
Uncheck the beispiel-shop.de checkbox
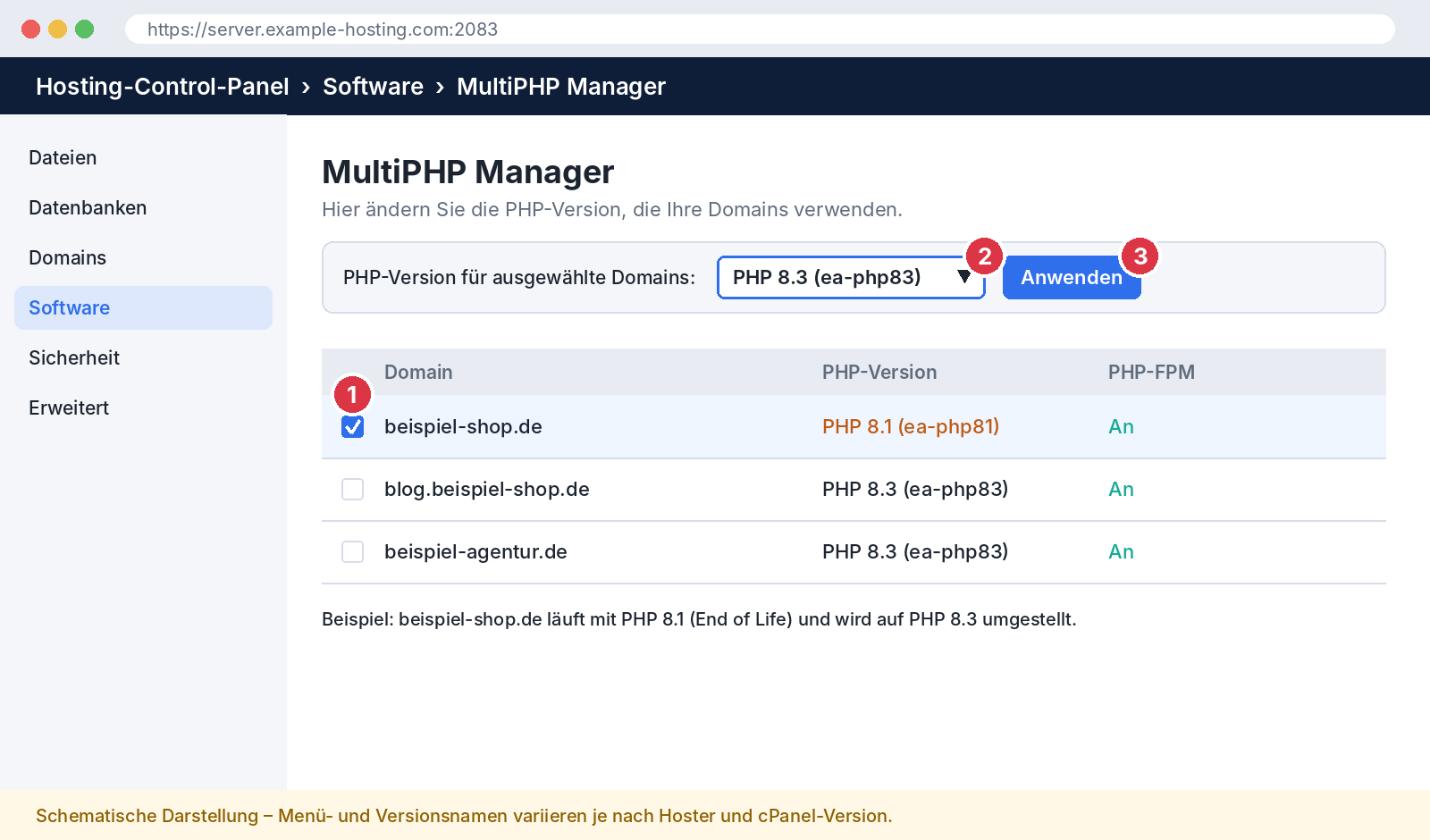click(353, 427)
